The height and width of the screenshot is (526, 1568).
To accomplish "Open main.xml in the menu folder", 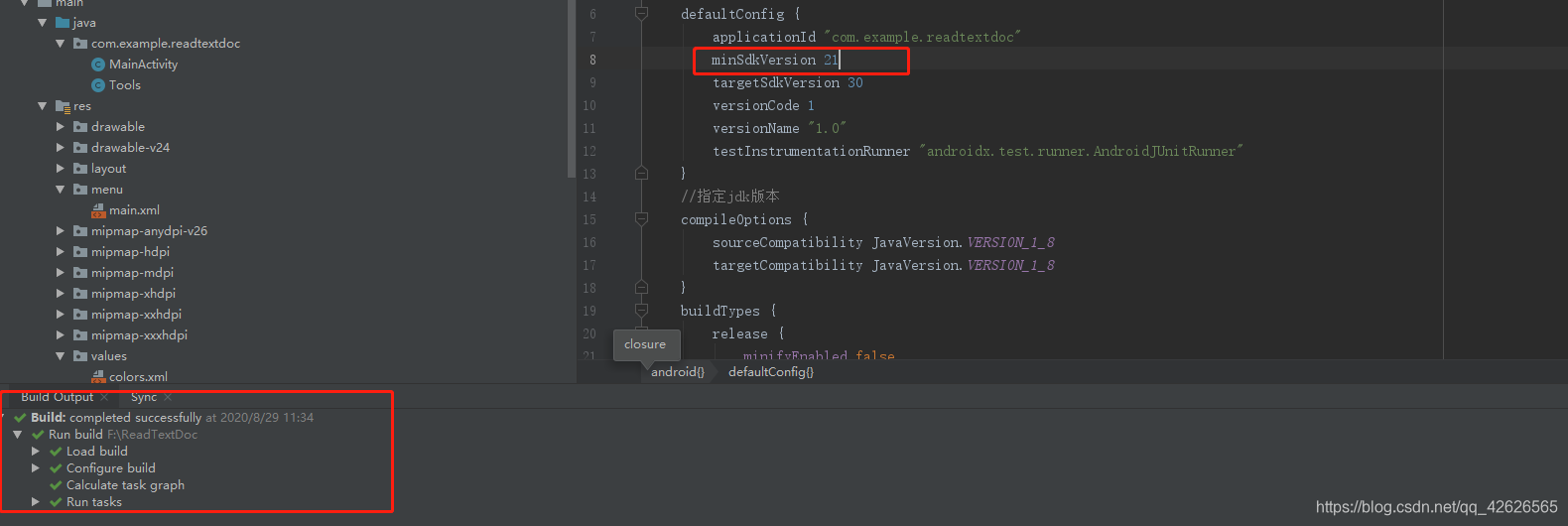I will (x=134, y=210).
